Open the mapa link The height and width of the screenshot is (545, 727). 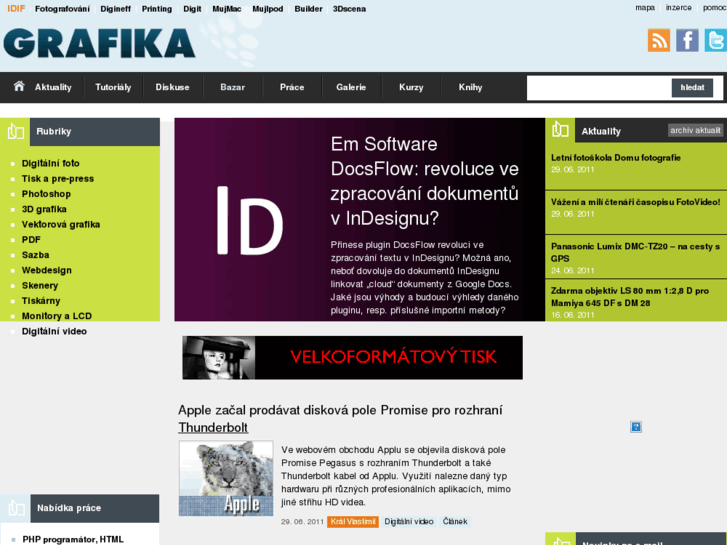645,8
